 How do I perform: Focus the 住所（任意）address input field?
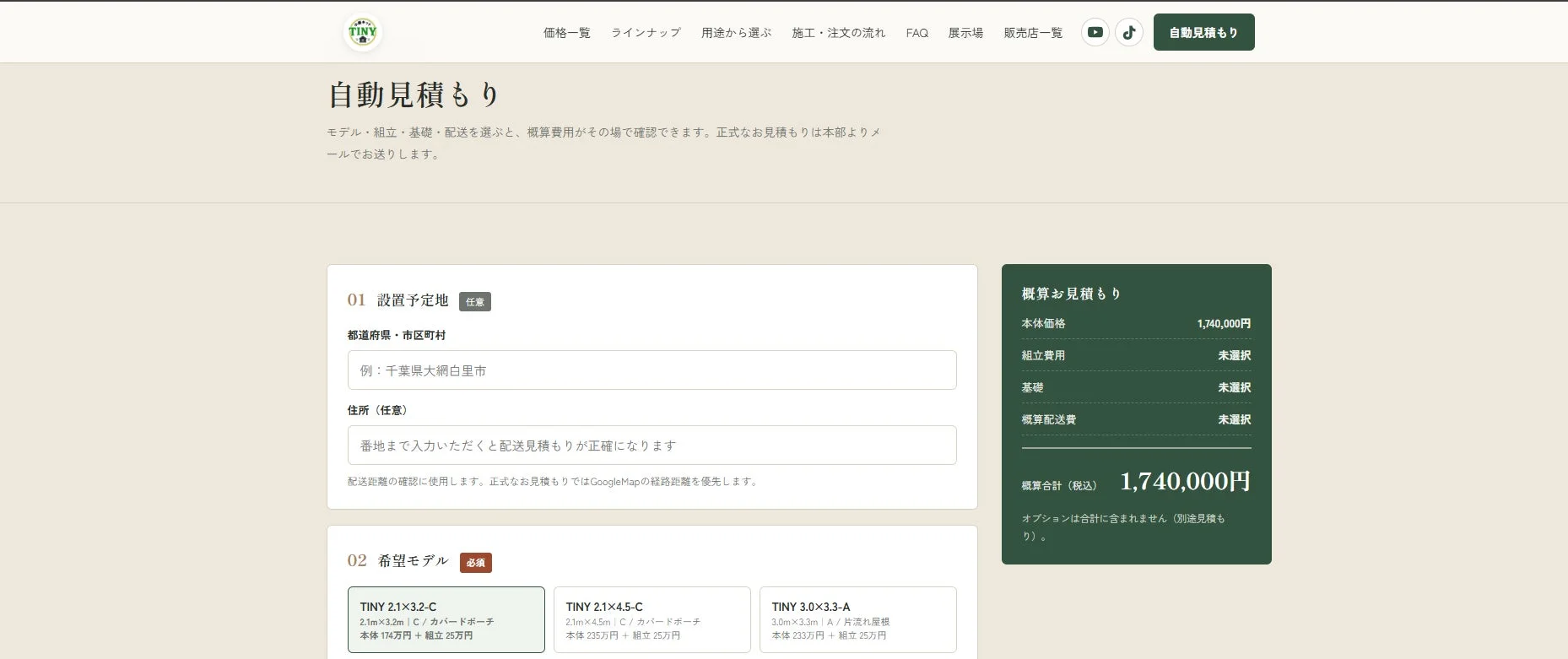coord(652,446)
